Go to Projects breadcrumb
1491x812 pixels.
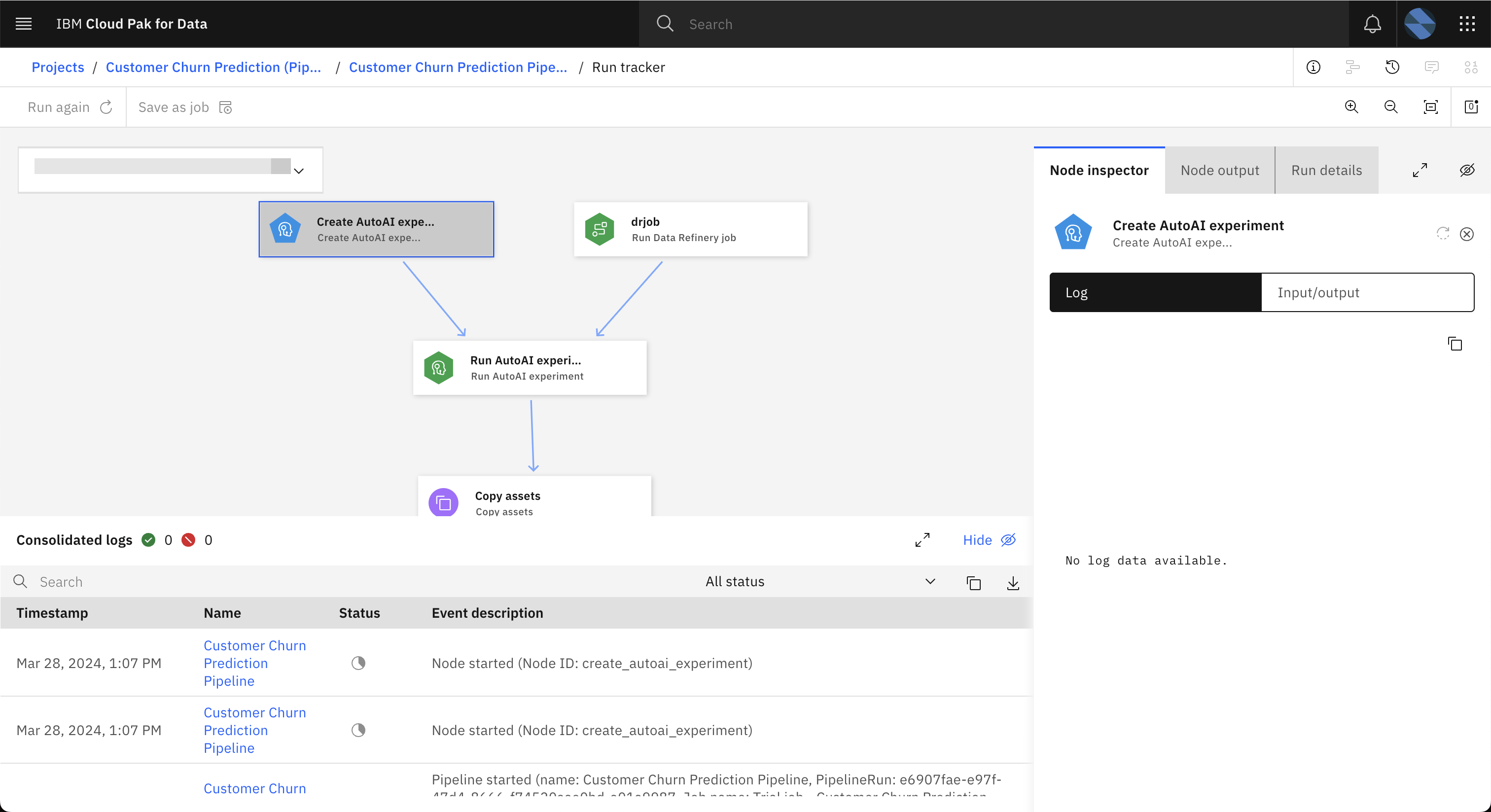(58, 67)
